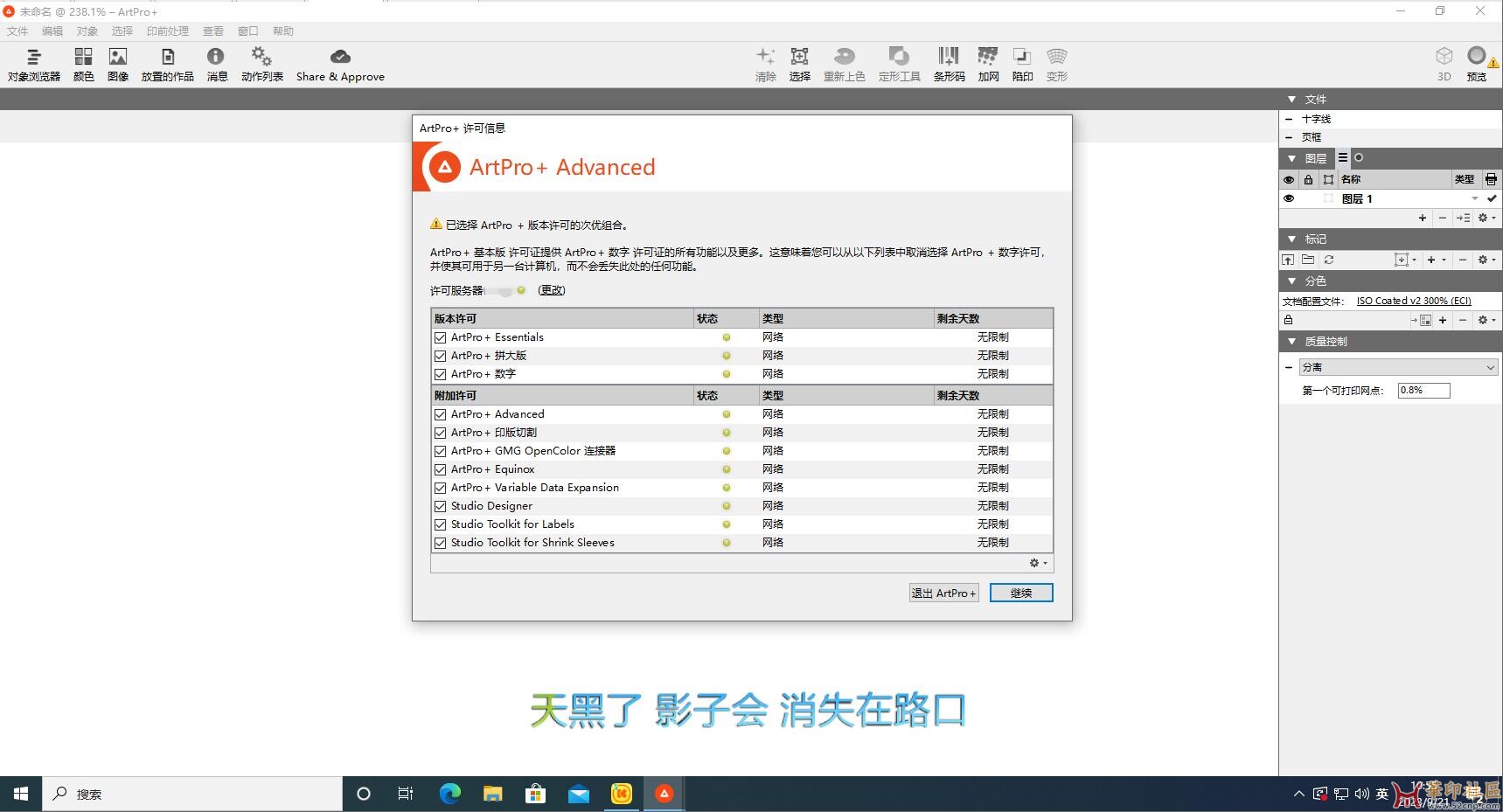Open the 预览 preview icon
1503x812 pixels.
(x=1477, y=65)
